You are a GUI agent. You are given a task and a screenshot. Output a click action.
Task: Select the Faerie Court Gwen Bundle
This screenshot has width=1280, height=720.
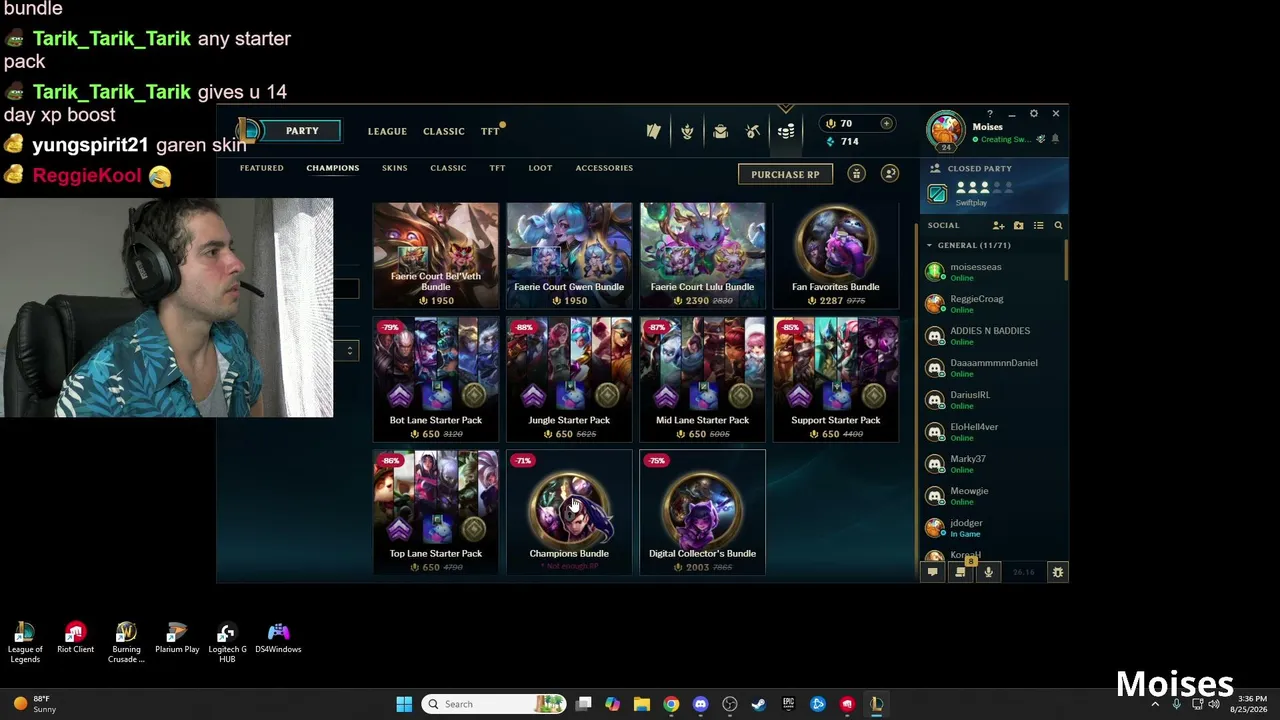[x=569, y=255]
